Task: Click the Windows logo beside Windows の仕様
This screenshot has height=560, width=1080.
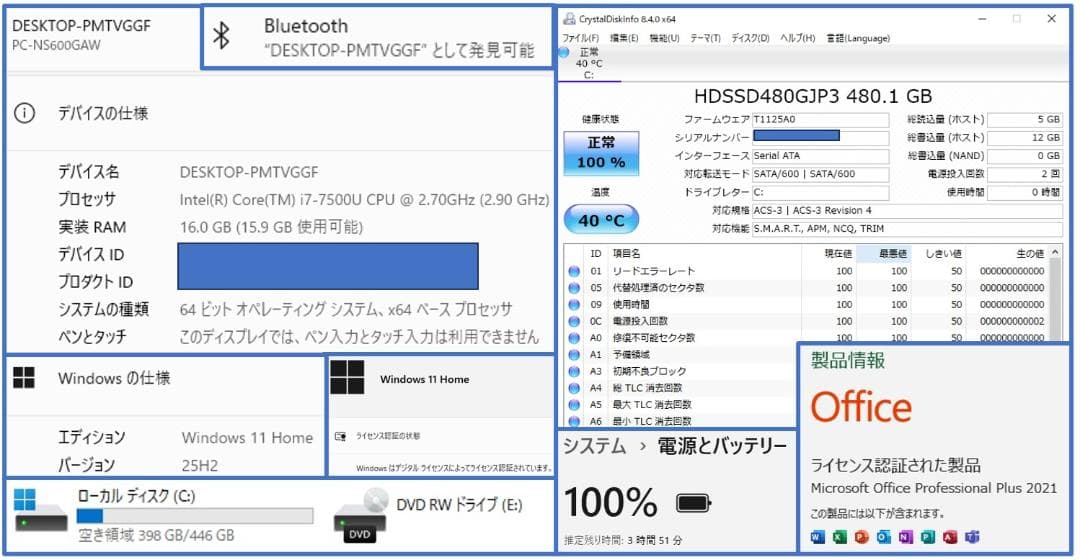Action: 24,377
